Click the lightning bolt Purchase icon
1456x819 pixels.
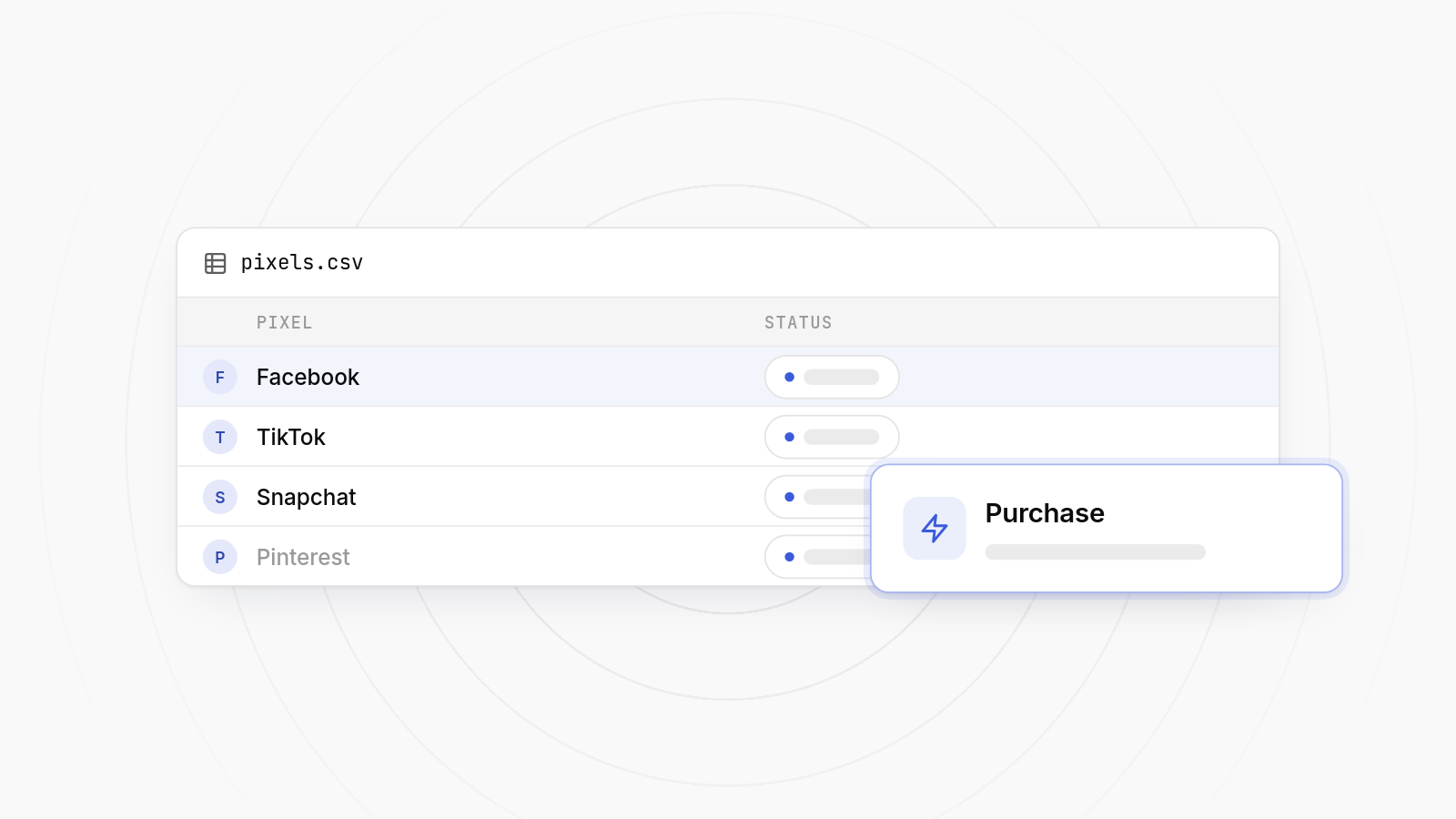point(935,528)
